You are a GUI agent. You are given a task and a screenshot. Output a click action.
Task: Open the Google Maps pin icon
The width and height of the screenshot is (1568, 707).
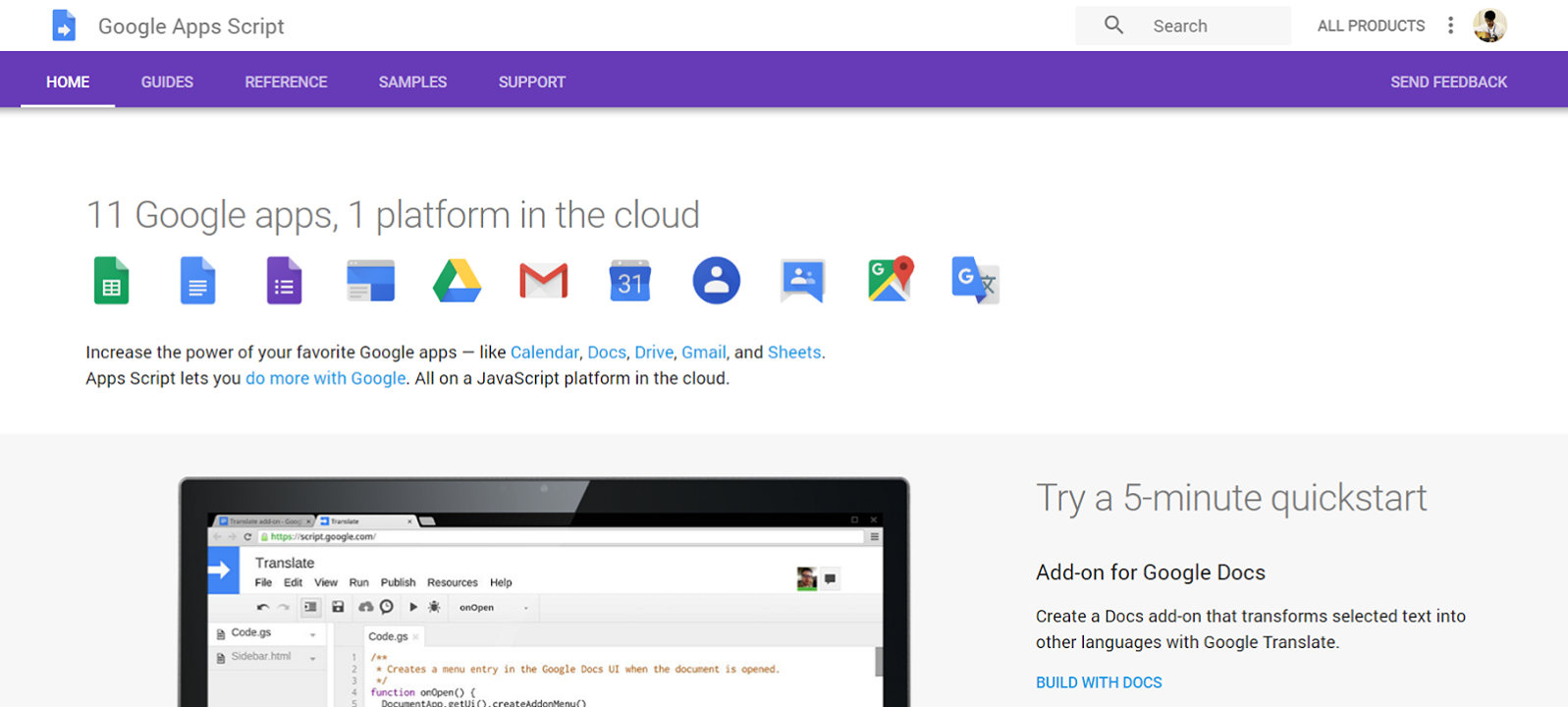(x=891, y=279)
